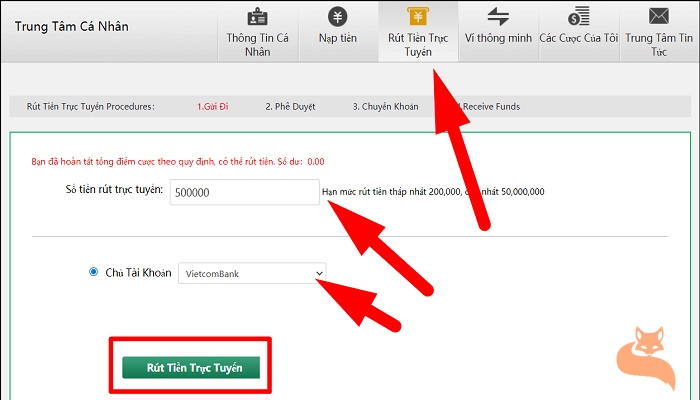Click the Rút Tiền Trực Tuyến Procedures label
The image size is (700, 400).
tap(91, 107)
